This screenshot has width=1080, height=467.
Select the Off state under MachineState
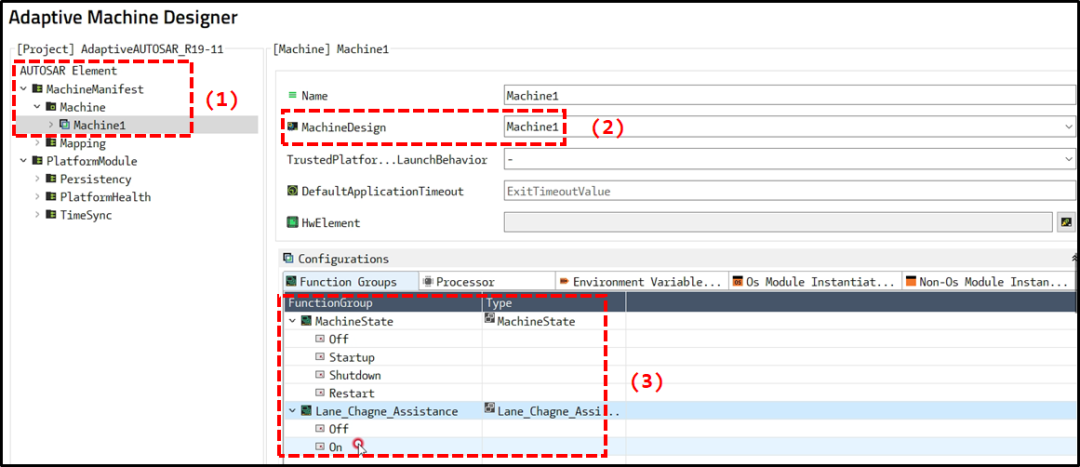338,339
